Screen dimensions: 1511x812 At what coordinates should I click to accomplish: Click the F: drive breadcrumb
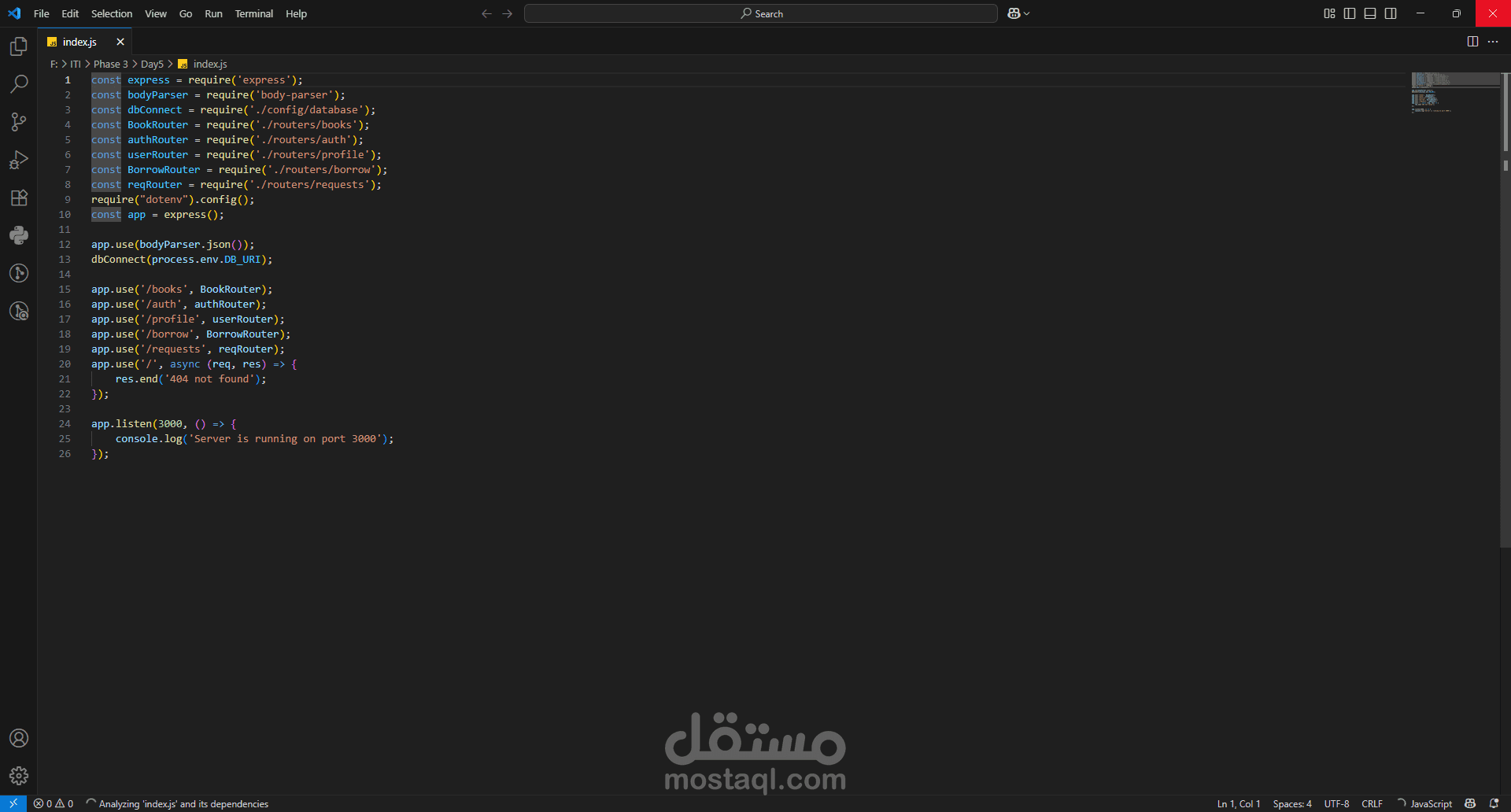pos(54,64)
